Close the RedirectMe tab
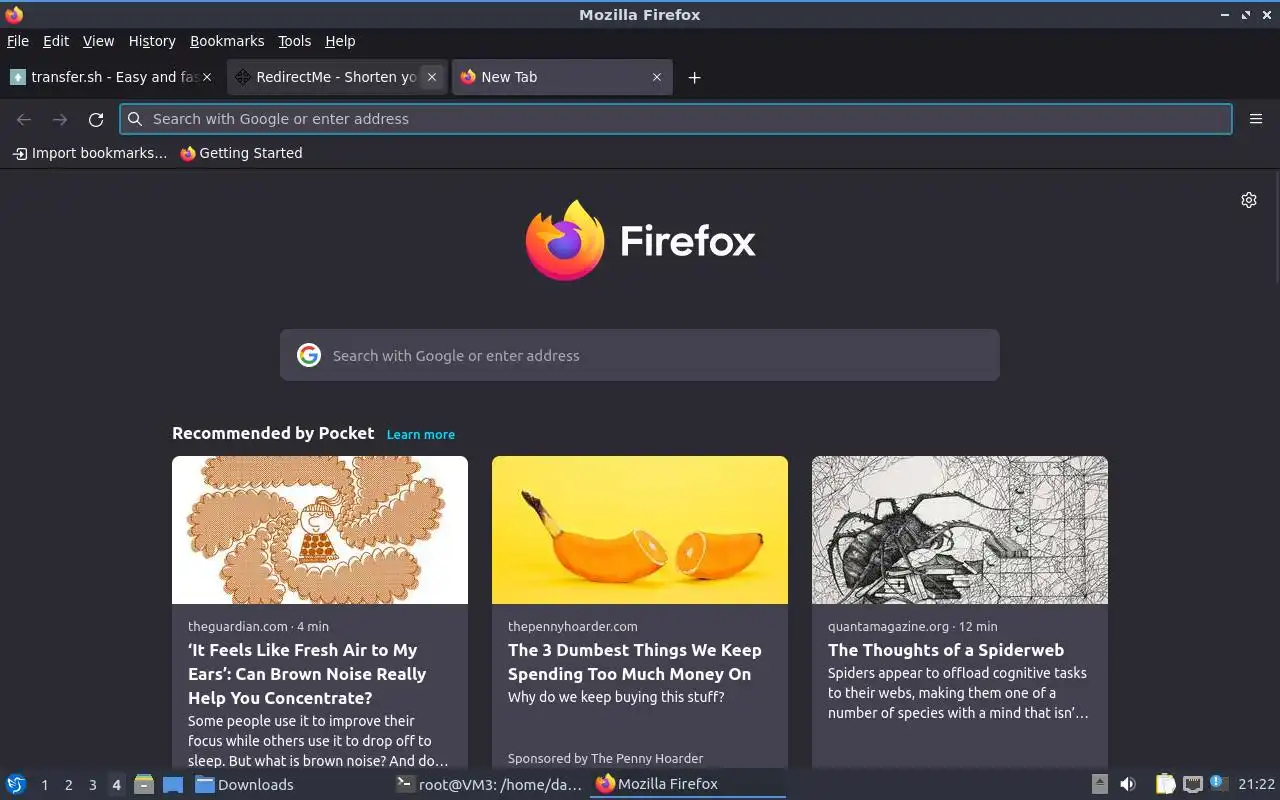 432,77
